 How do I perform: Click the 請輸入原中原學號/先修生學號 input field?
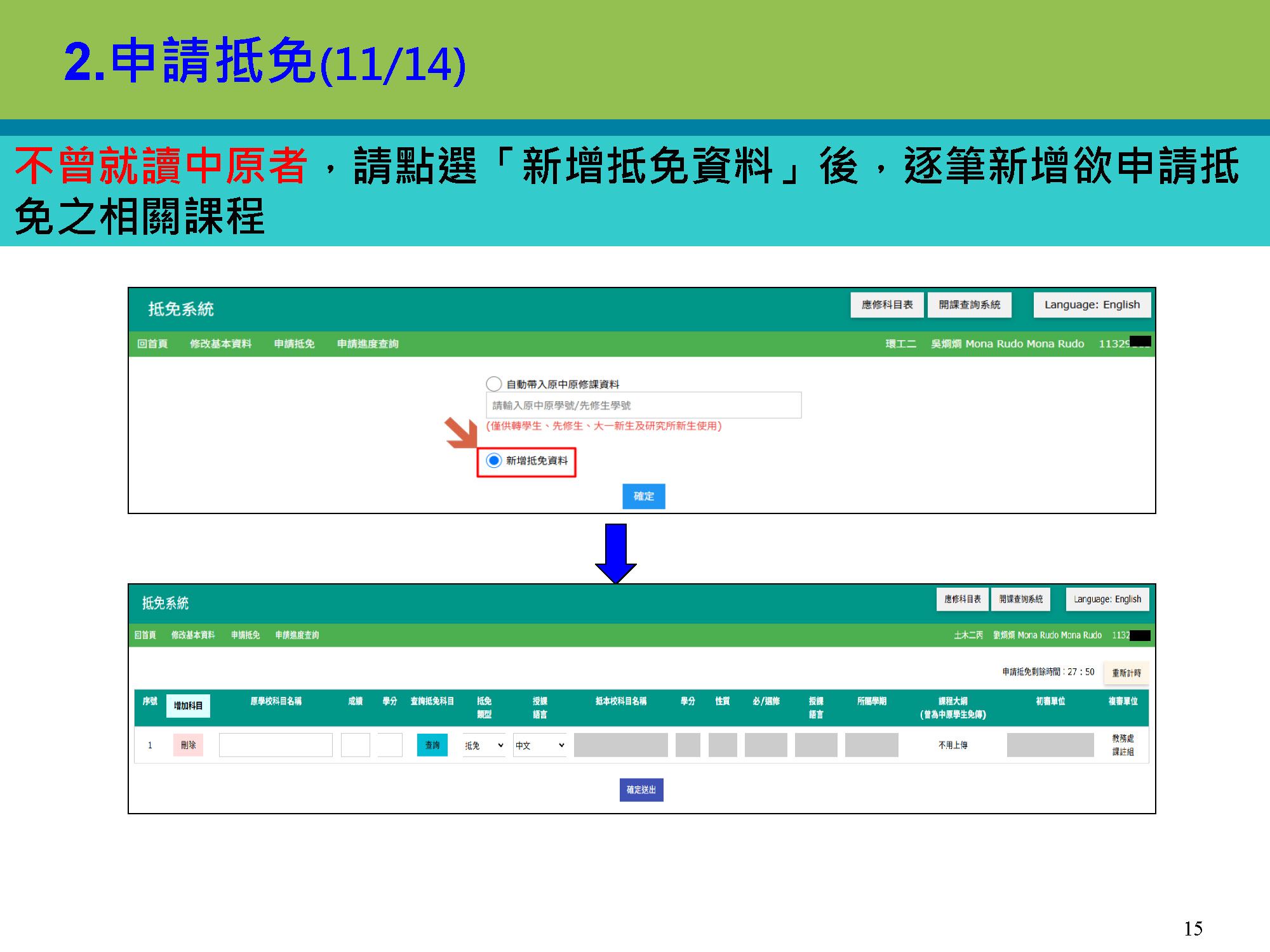tap(643, 405)
